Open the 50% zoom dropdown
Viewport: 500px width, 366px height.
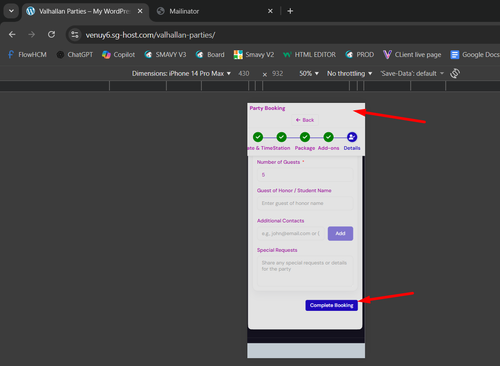[309, 73]
